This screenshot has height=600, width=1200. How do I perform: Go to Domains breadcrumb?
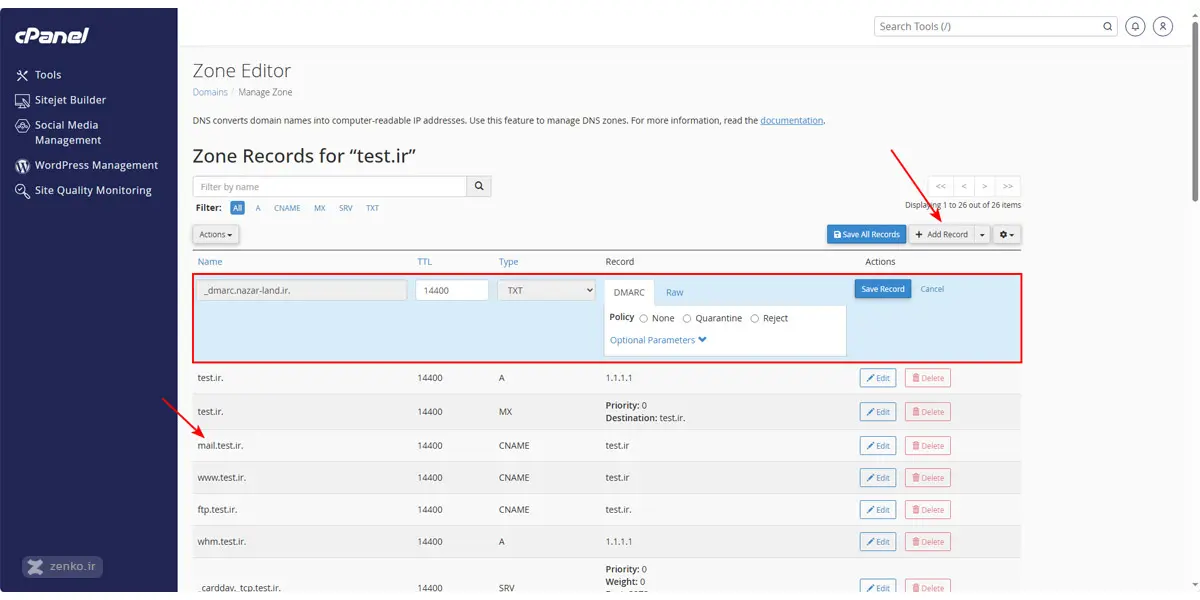[210, 92]
